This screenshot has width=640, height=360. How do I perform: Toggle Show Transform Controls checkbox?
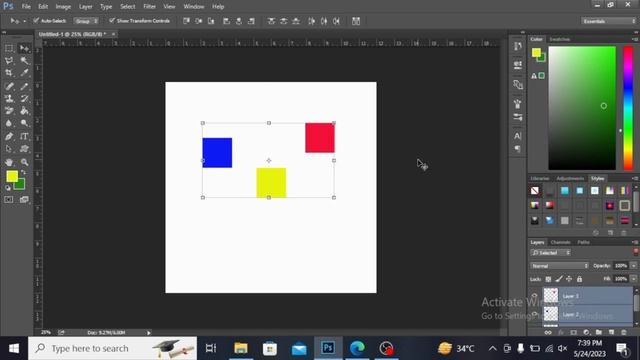point(112,21)
